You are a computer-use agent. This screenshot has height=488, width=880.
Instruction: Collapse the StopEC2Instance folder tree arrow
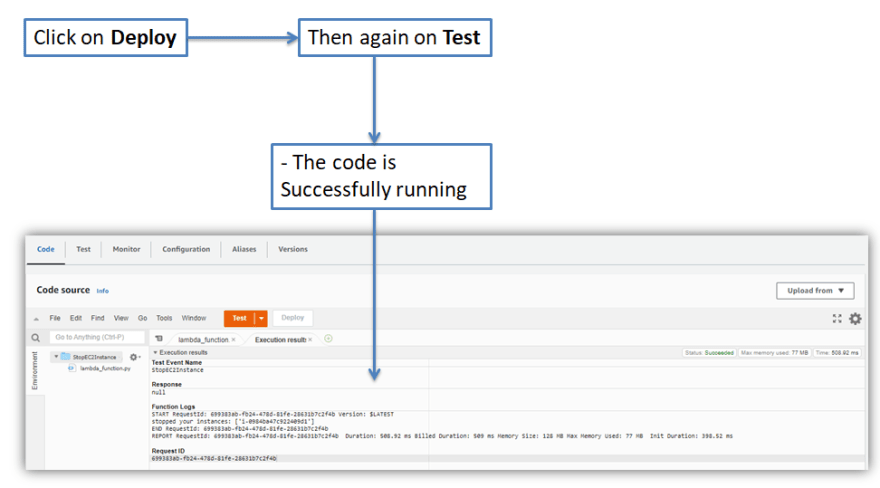pyautogui.click(x=56, y=357)
